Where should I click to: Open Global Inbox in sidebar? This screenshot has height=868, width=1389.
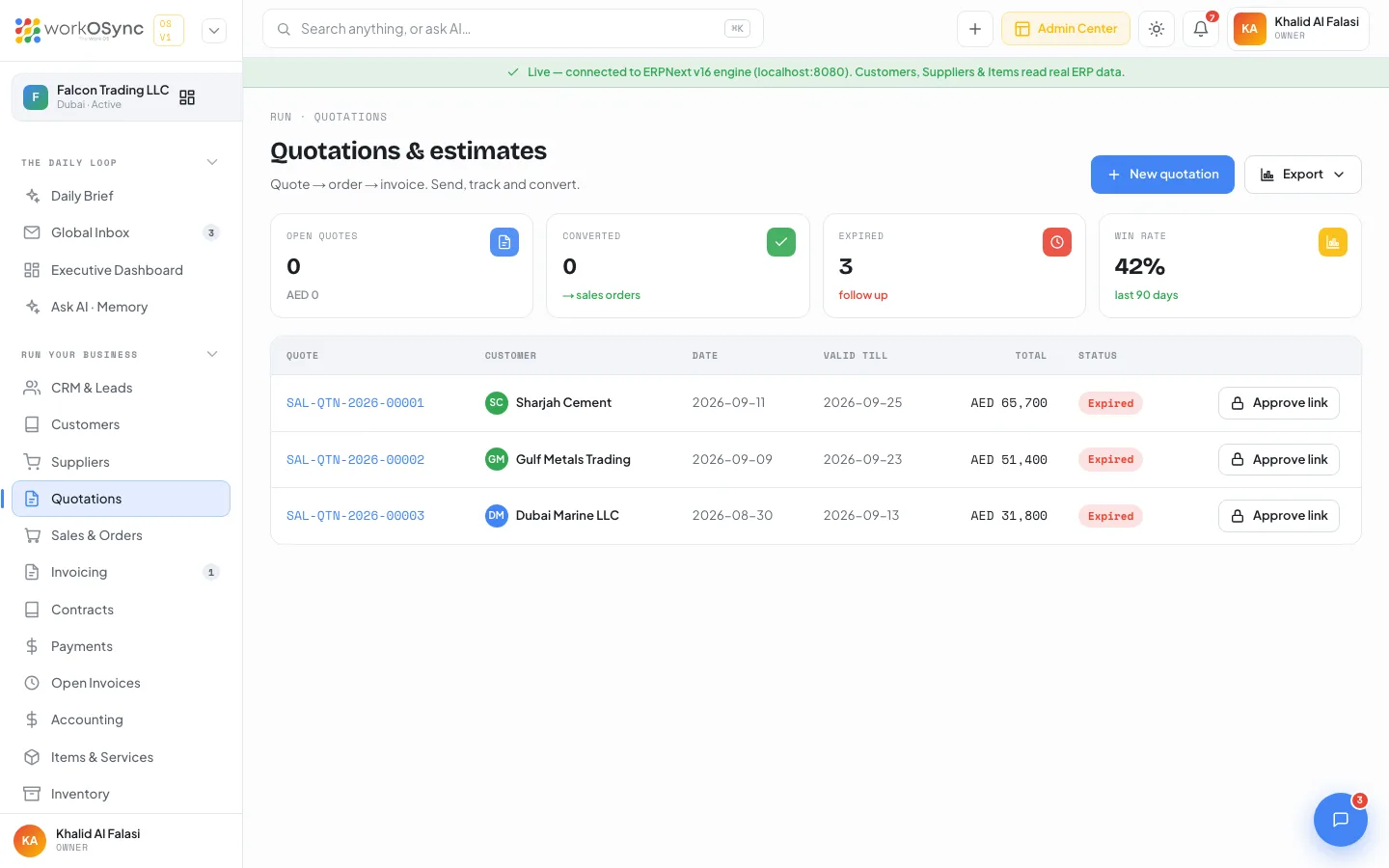point(122,232)
